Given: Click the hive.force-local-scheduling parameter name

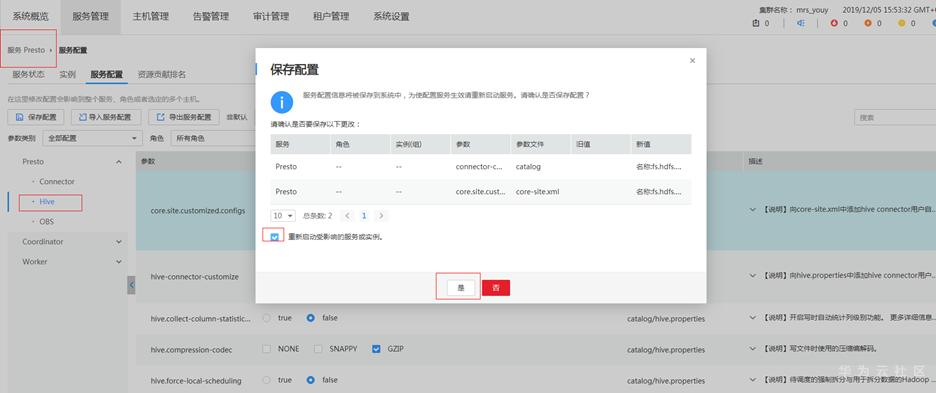Looking at the screenshot, I should (x=196, y=380).
